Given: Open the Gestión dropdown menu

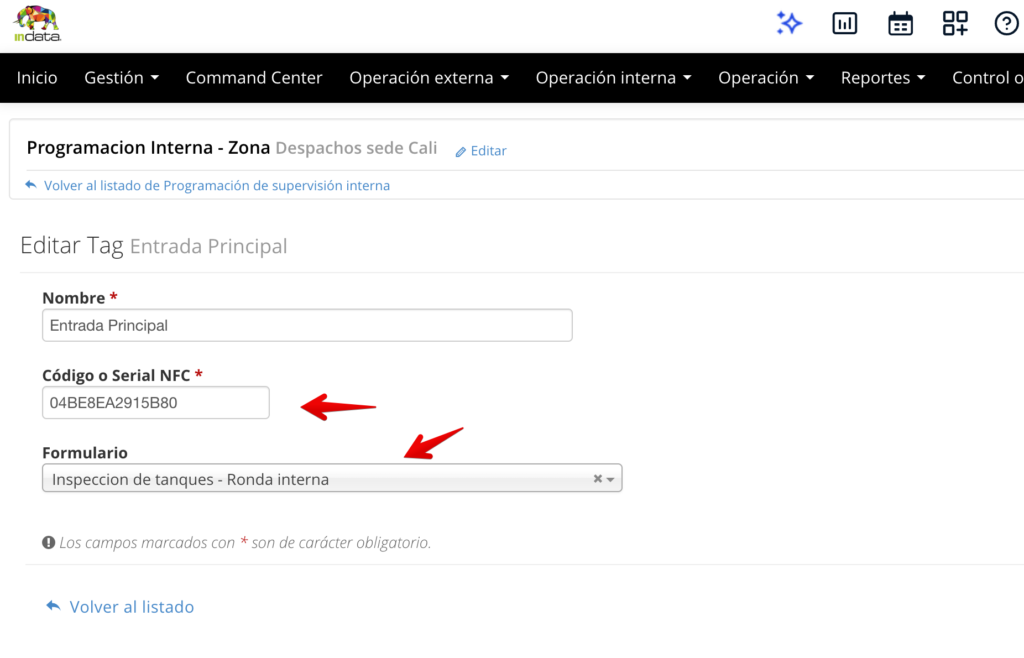Looking at the screenshot, I should (x=121, y=78).
